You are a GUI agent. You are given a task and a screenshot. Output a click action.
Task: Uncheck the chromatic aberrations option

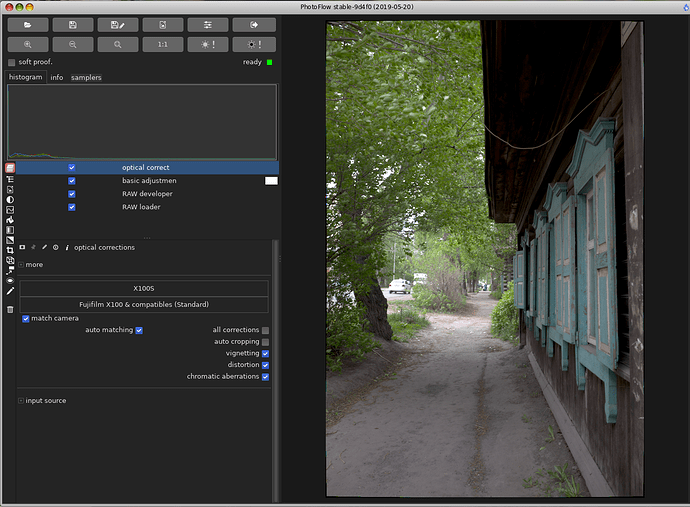tap(265, 377)
